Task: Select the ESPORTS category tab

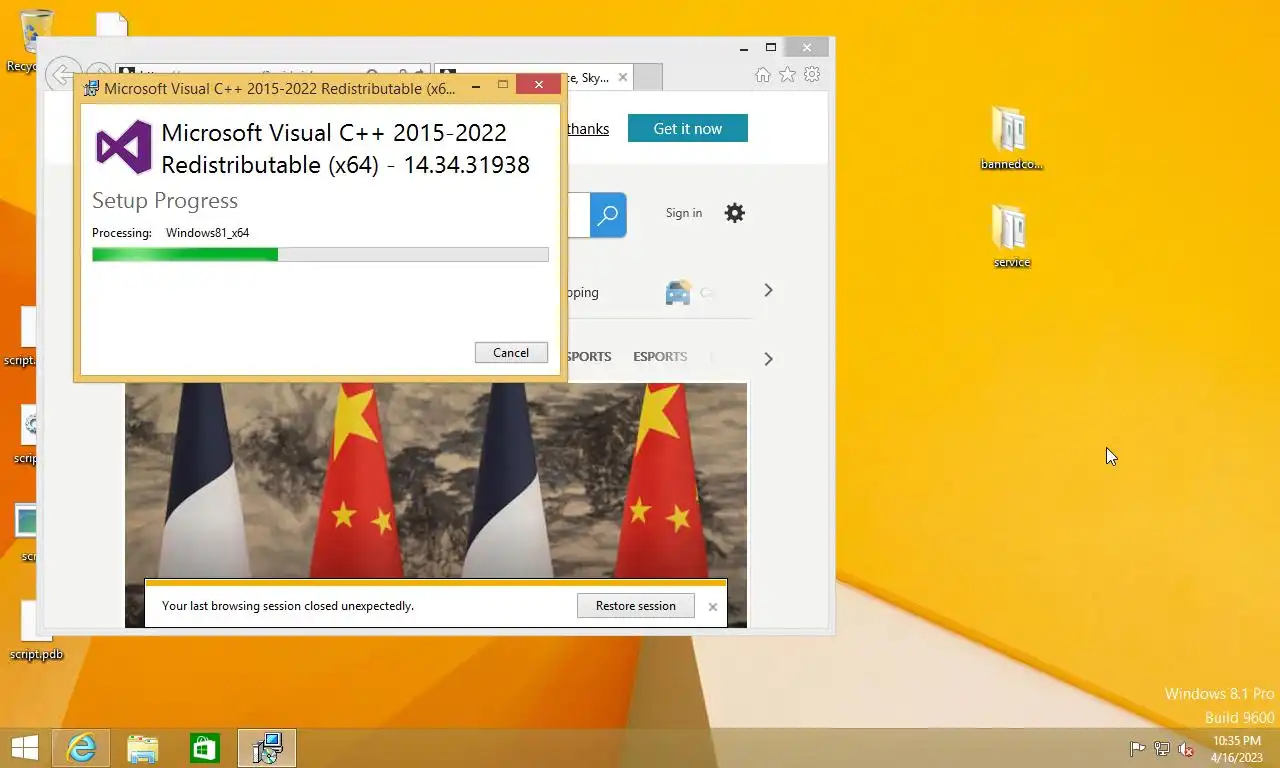Action: pyautogui.click(x=660, y=356)
